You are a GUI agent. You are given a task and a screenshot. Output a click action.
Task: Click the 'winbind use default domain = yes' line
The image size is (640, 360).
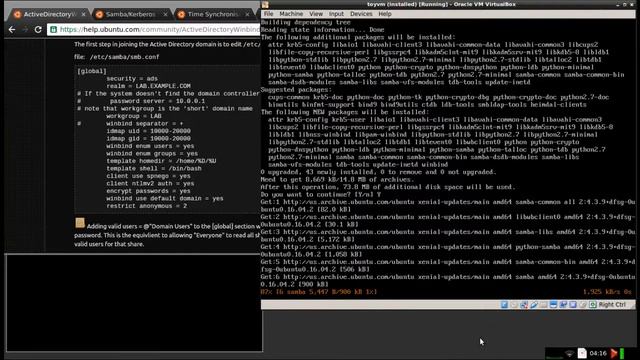[x=165, y=199]
